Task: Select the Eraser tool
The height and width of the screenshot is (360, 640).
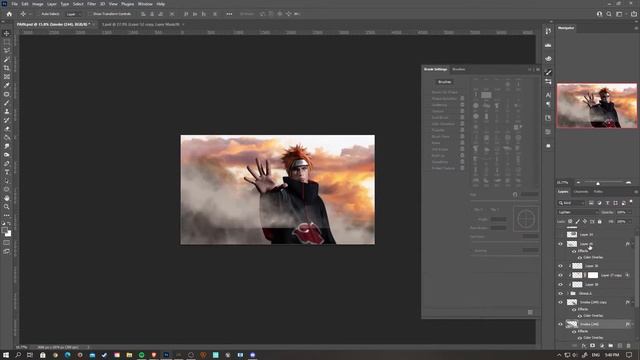Action: pos(7,129)
